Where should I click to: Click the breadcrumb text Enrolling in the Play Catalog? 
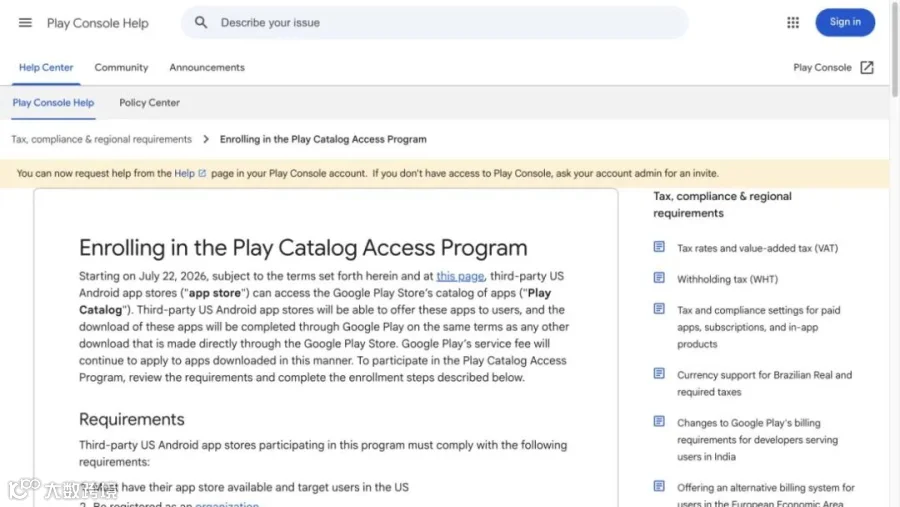(323, 139)
